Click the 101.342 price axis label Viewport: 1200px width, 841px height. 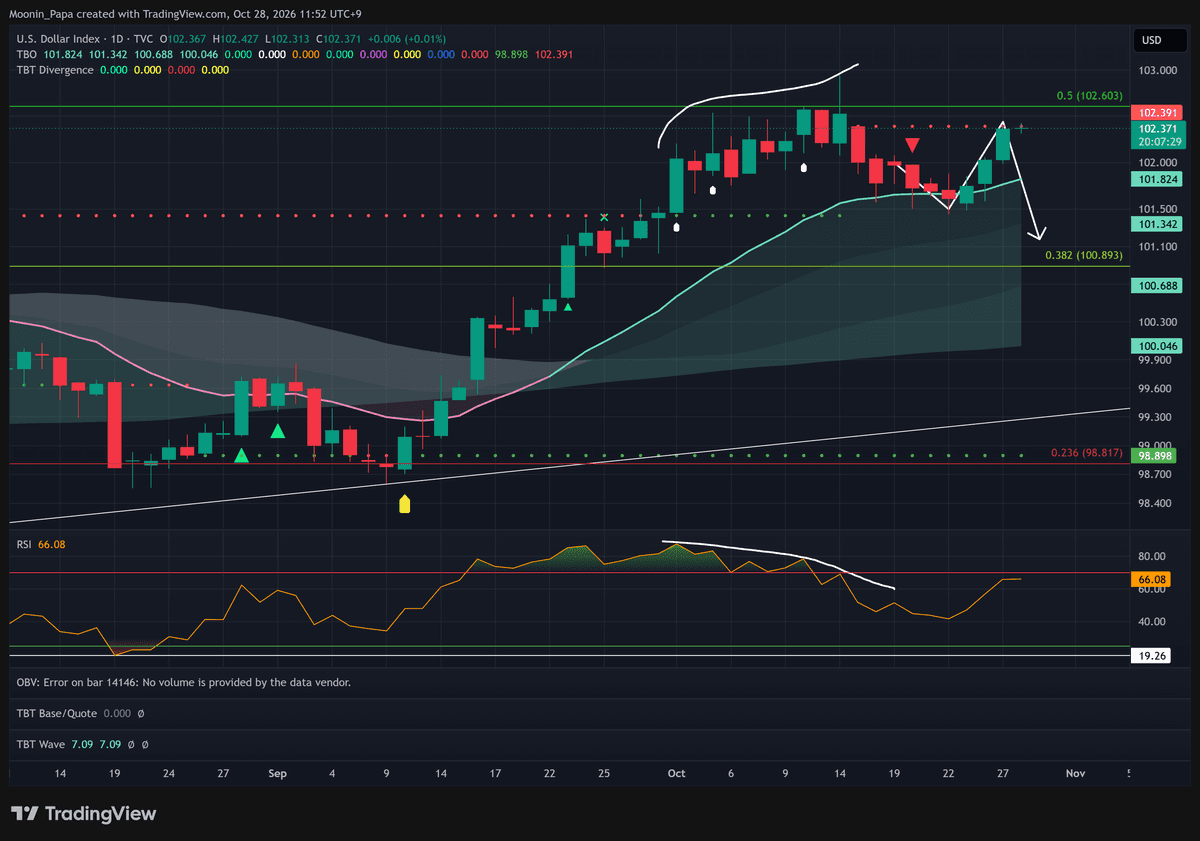click(1158, 224)
